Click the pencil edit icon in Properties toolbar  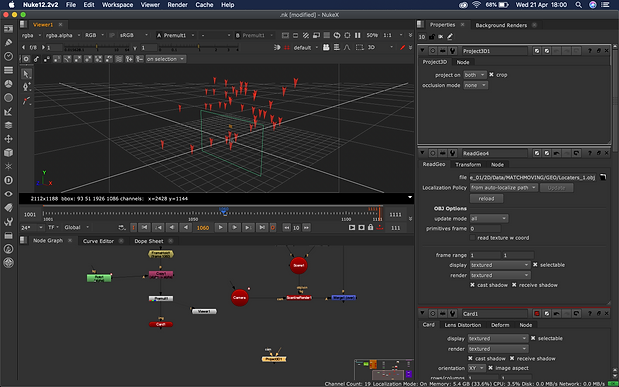450,37
